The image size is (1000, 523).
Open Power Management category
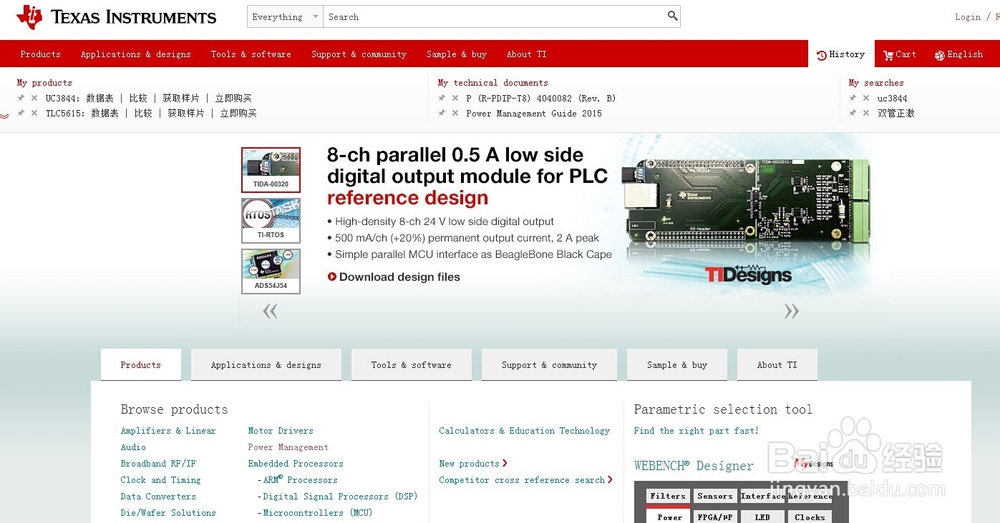[288, 448]
